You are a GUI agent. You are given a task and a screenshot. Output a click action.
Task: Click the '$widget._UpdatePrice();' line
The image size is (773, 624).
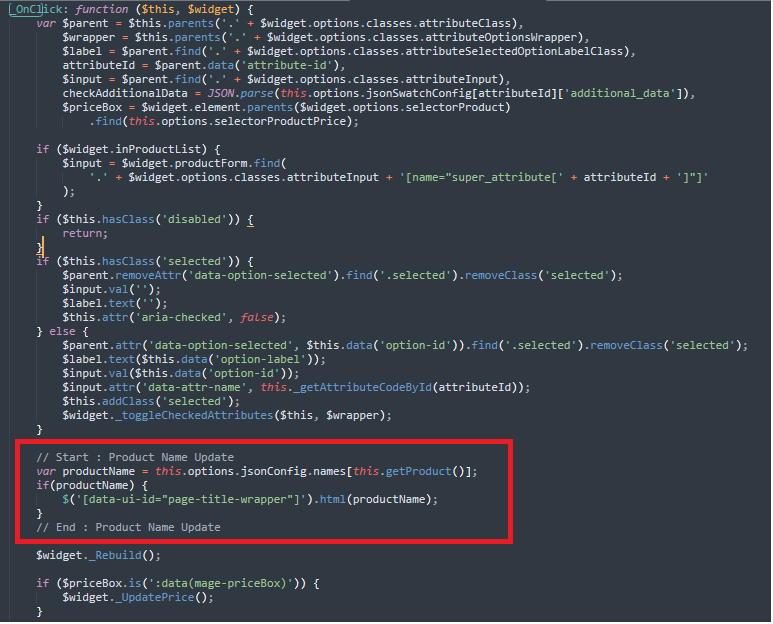(x=138, y=597)
